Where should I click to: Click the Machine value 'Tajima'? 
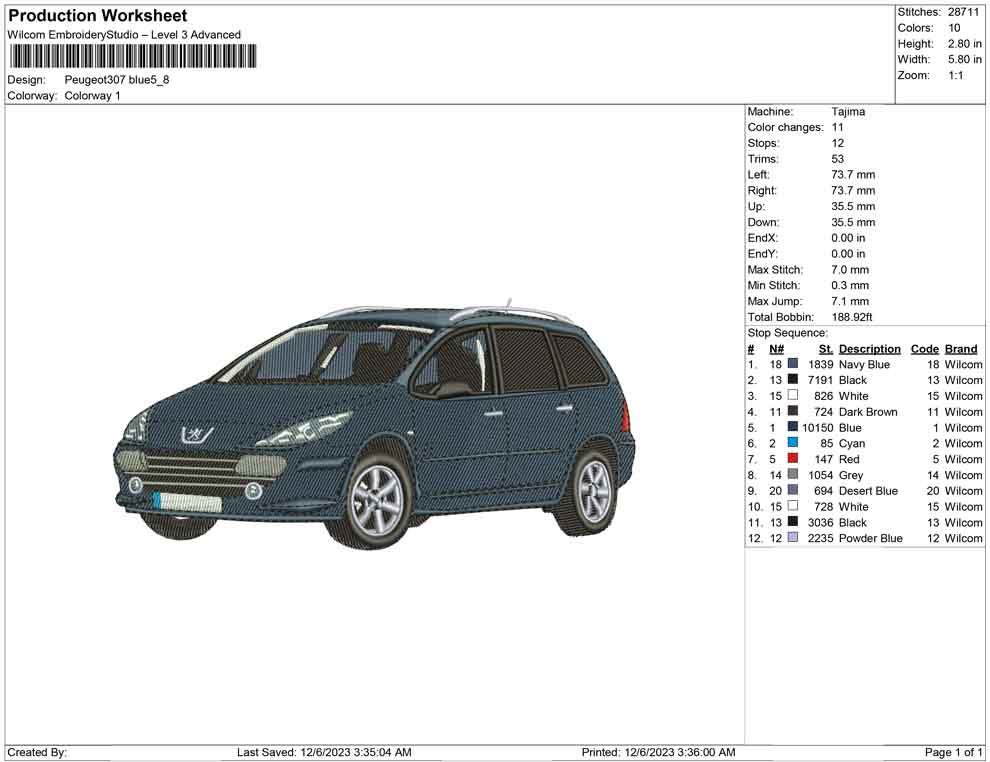coord(848,112)
